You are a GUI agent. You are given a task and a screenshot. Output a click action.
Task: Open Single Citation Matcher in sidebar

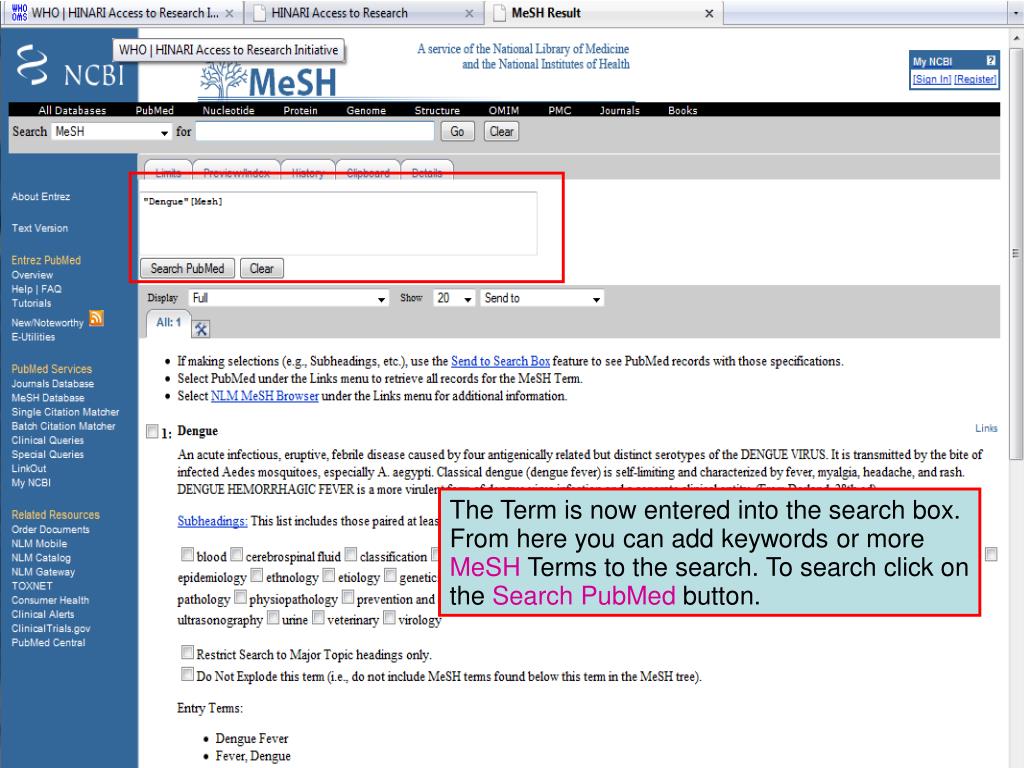(65, 412)
